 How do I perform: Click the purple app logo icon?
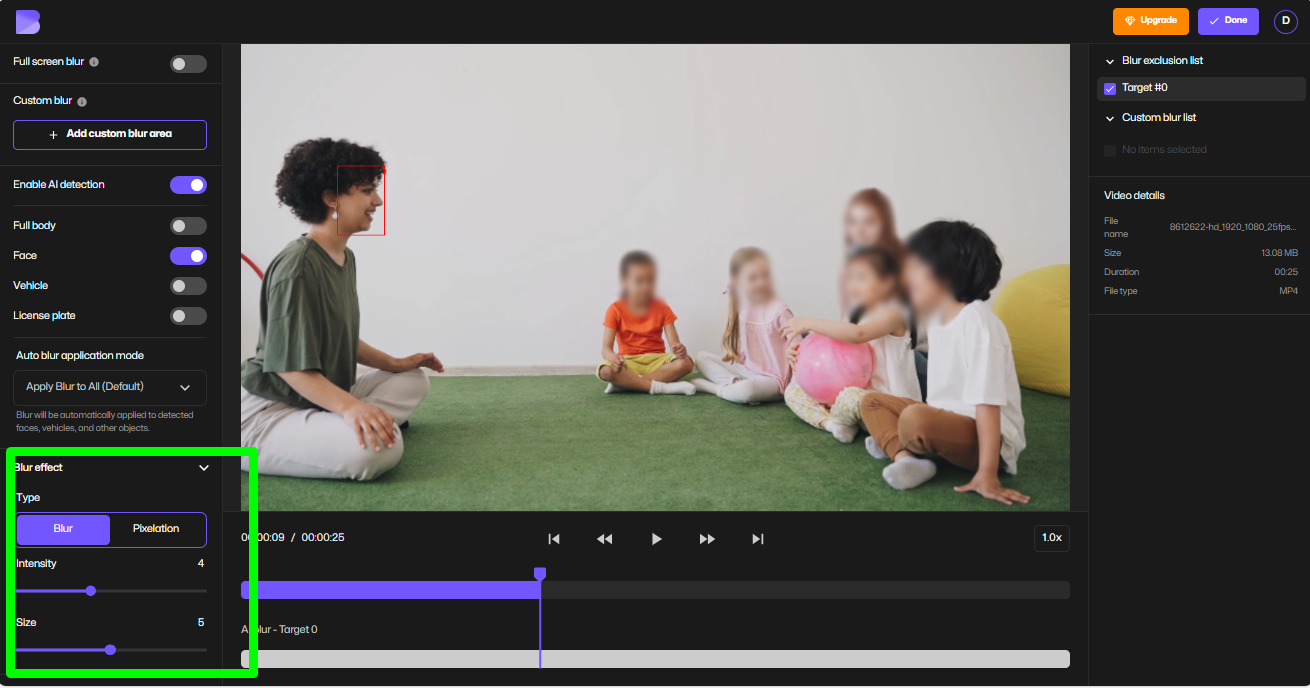pyautogui.click(x=28, y=21)
